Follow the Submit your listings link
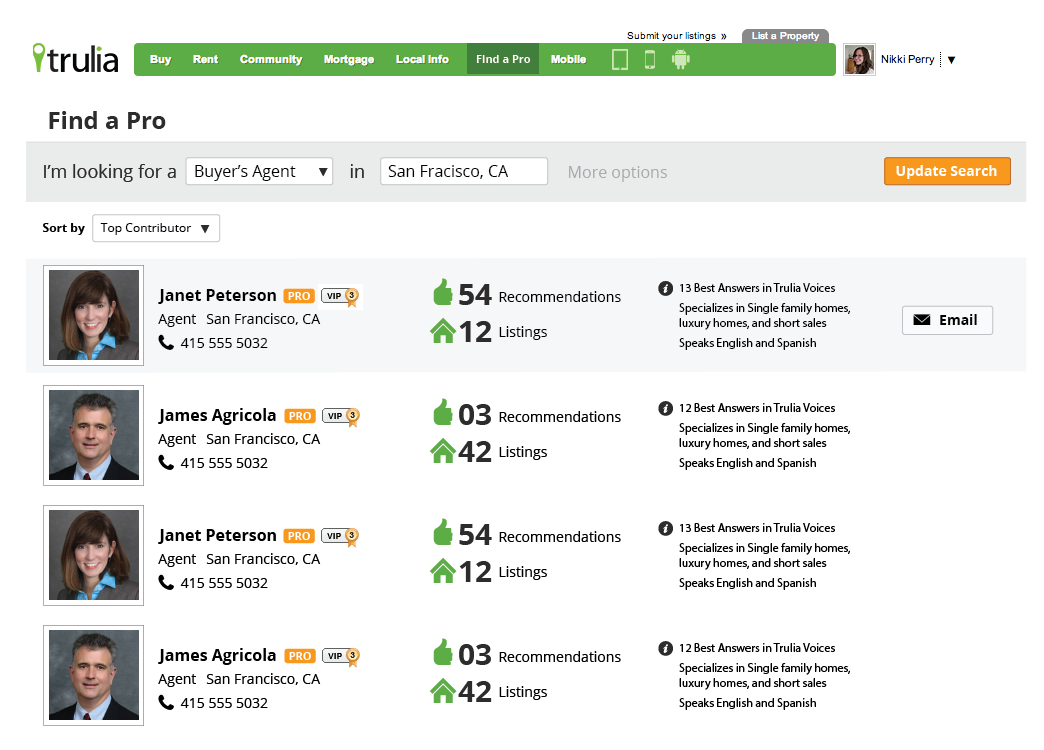The width and height of the screenshot is (1044, 750). tap(676, 36)
